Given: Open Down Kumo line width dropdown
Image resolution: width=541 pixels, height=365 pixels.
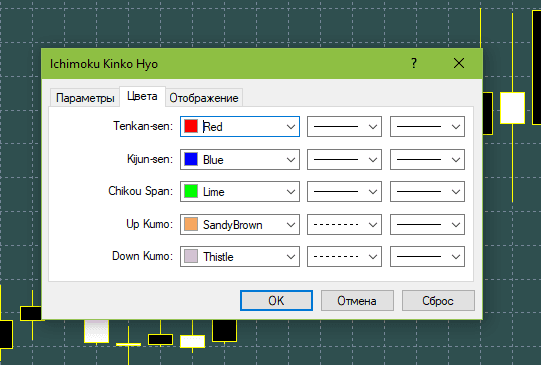Looking at the screenshot, I should click(427, 257).
